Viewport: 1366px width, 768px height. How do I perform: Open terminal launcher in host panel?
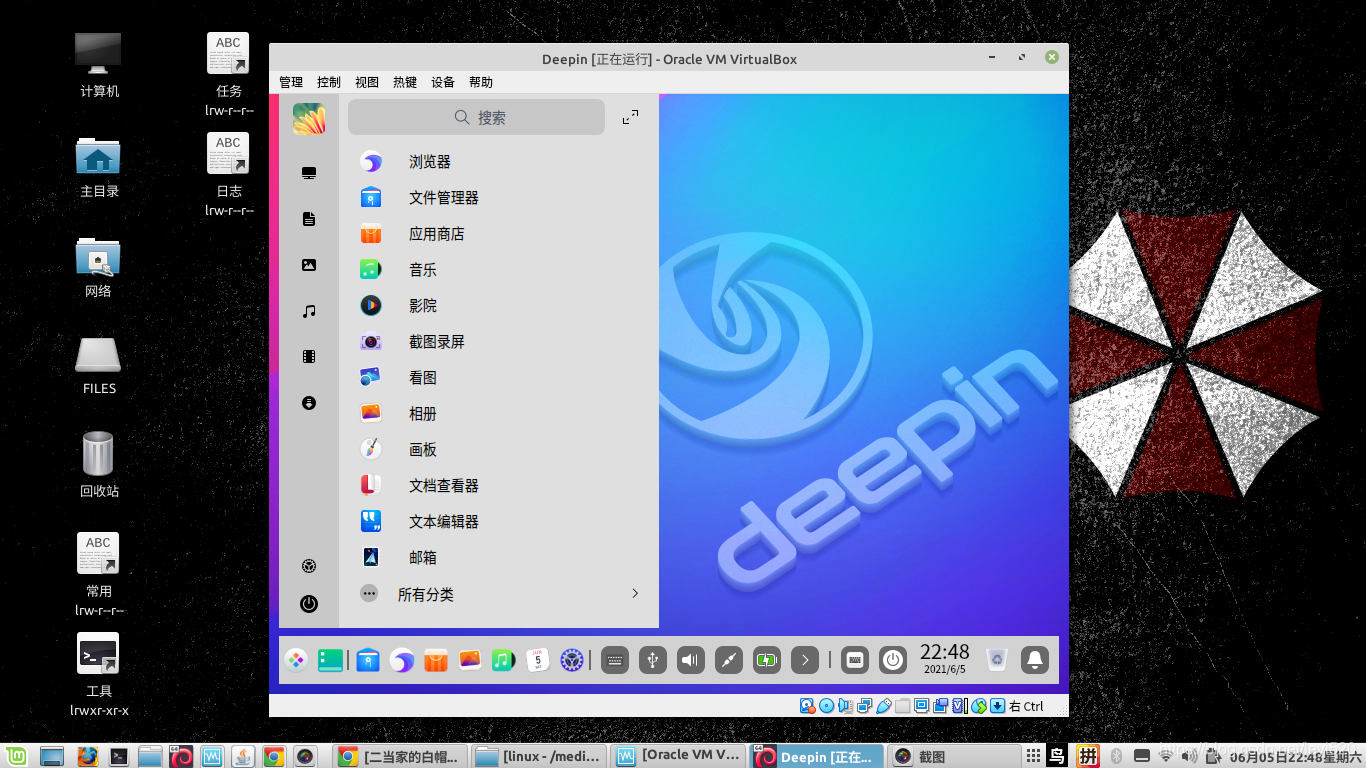click(x=119, y=756)
